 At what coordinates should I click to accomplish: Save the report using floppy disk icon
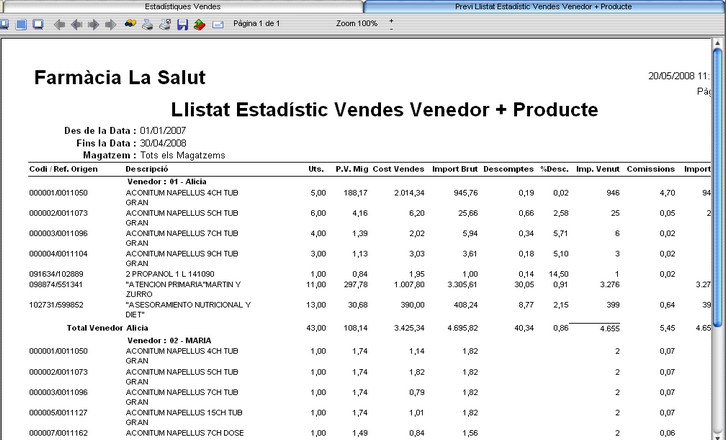(x=182, y=24)
